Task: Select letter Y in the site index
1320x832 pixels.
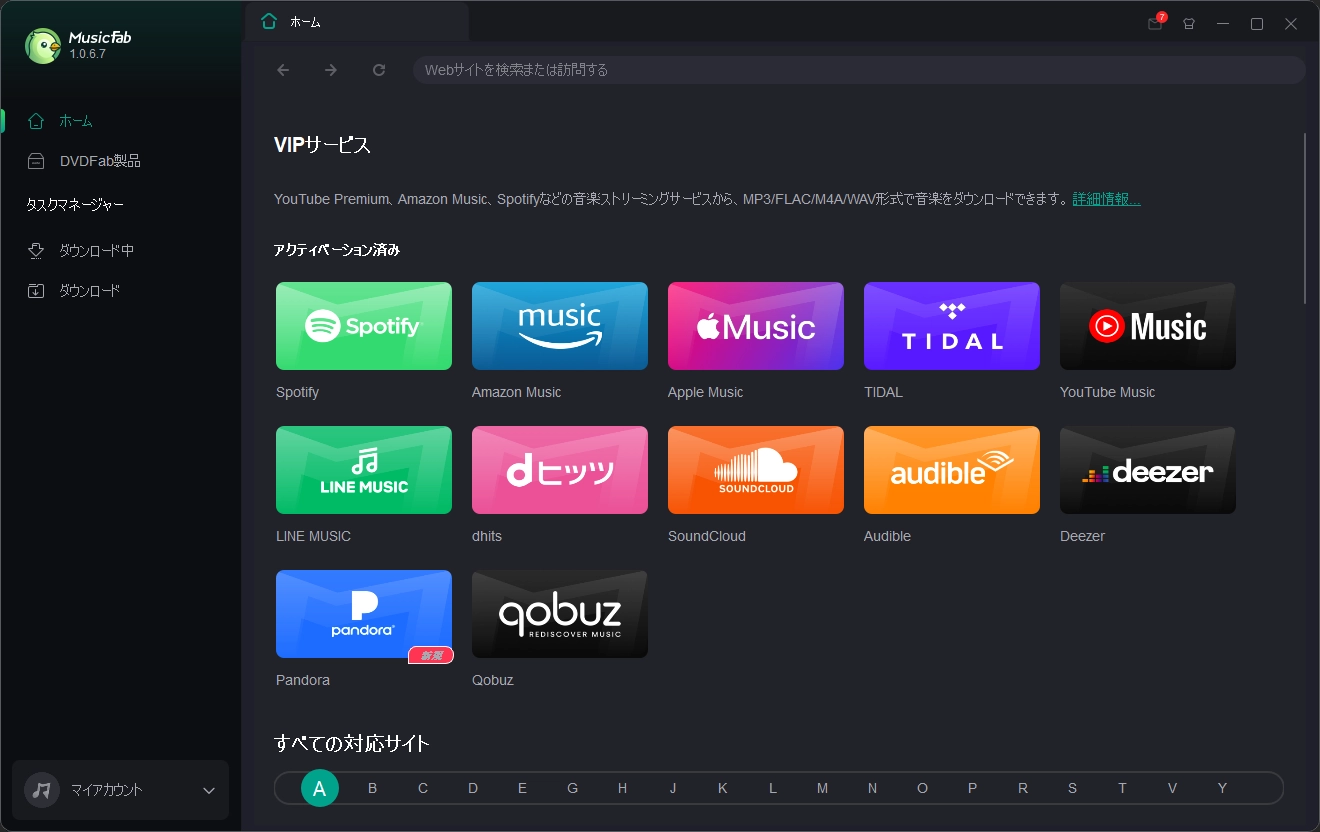Action: [x=1222, y=788]
